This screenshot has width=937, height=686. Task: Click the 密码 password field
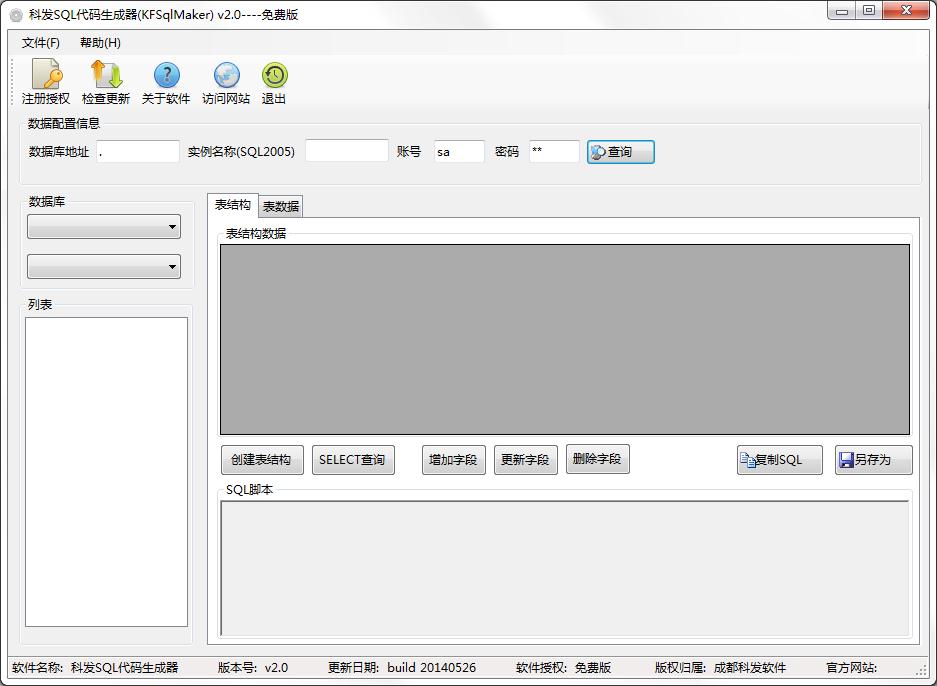554,152
